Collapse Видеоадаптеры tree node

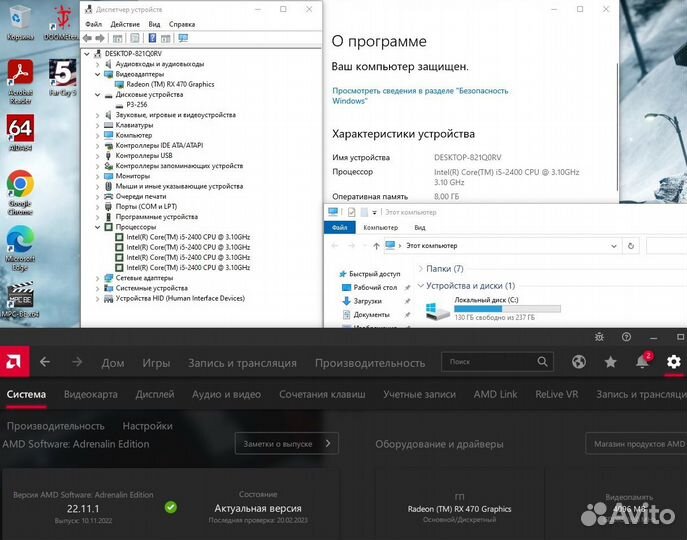(97, 75)
